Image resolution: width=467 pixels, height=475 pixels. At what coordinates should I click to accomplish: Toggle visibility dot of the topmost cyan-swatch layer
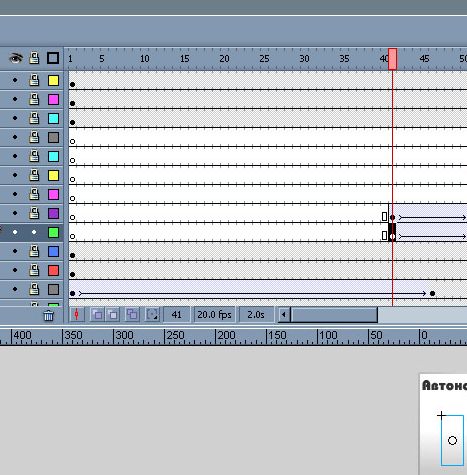click(15, 118)
